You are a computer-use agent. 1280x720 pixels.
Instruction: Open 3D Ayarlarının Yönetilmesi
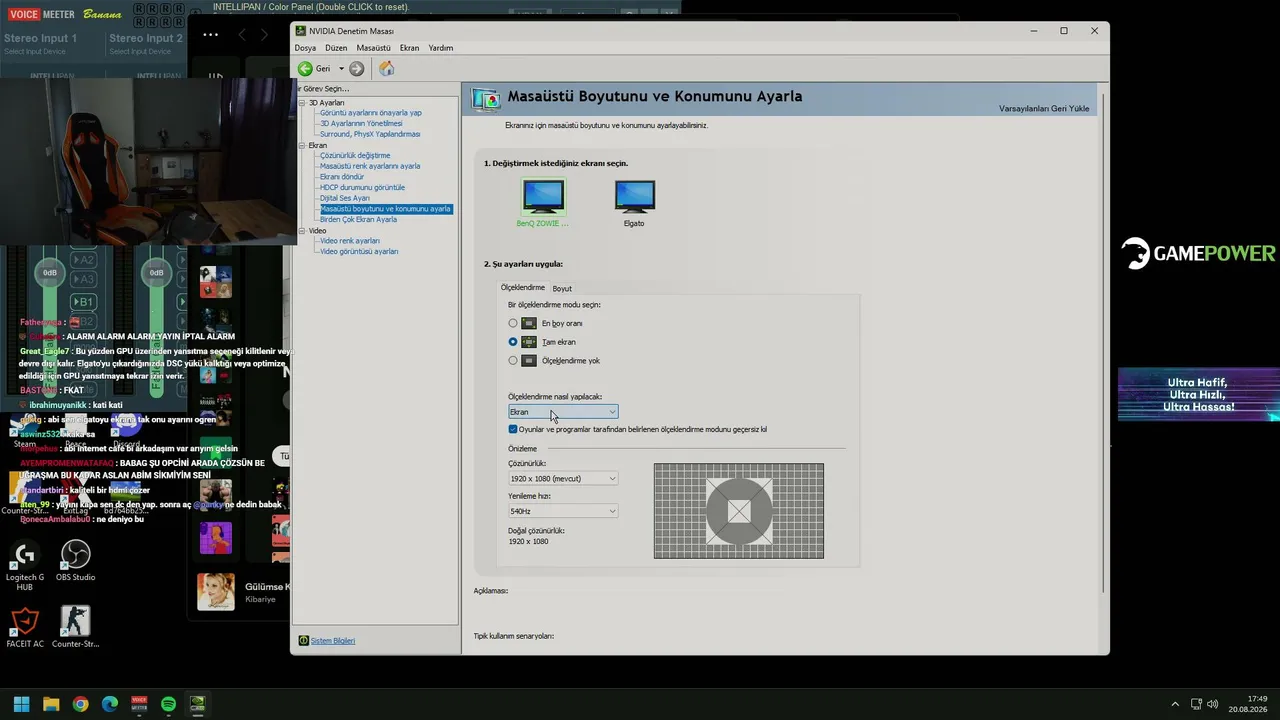coord(361,123)
